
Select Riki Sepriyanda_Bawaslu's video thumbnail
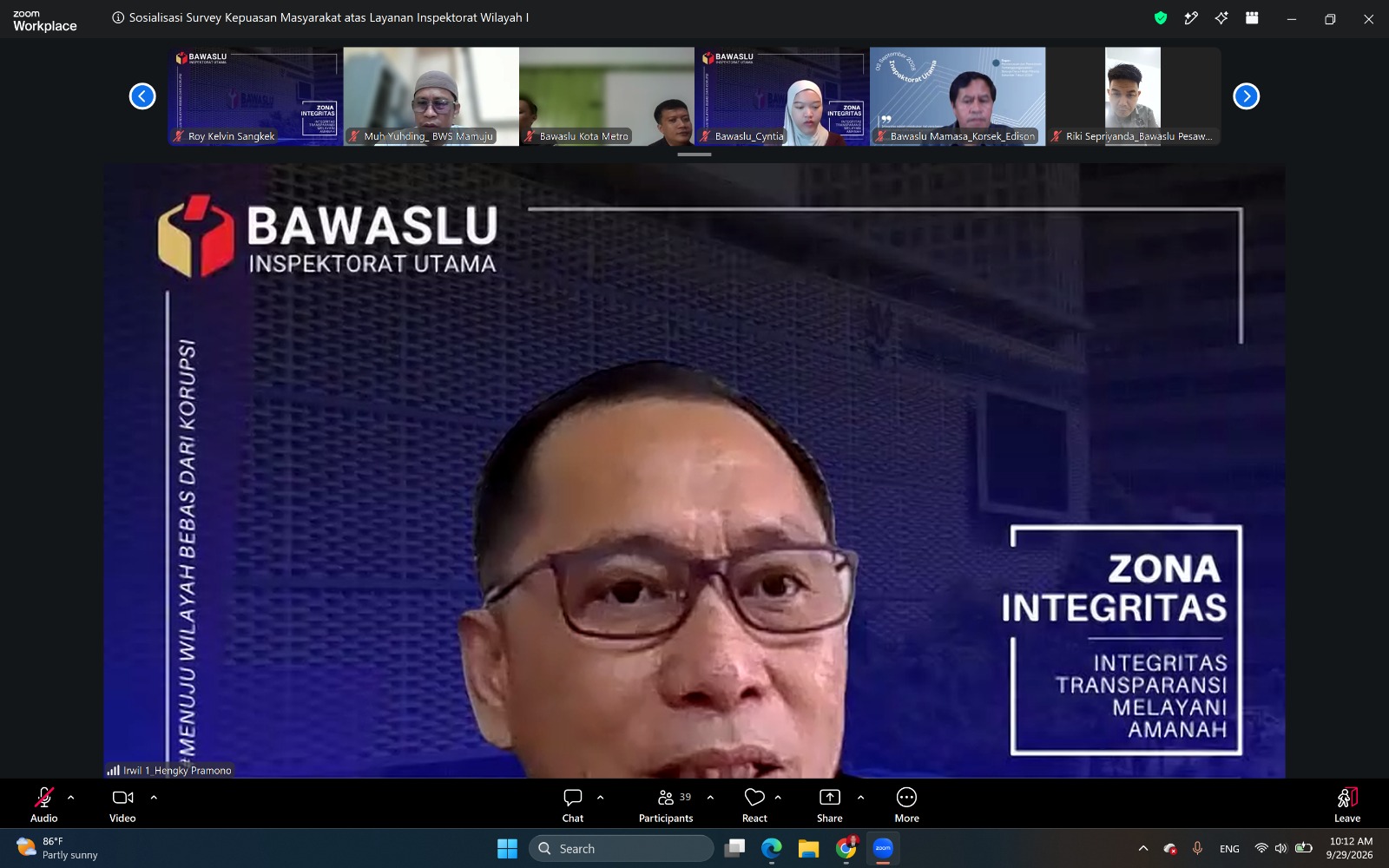pos(1133,96)
